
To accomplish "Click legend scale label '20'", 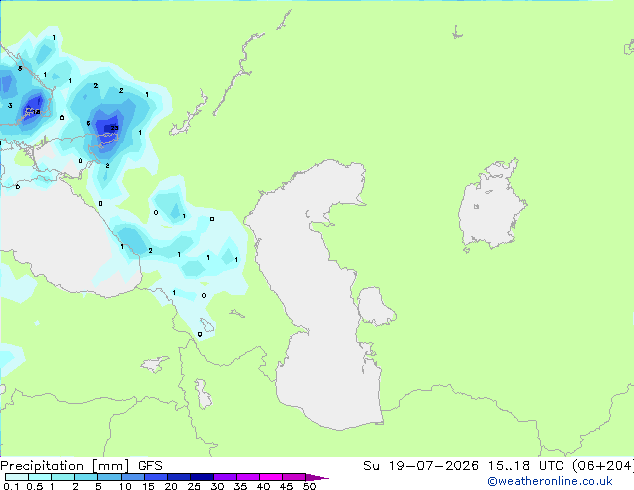I will tap(171, 486).
